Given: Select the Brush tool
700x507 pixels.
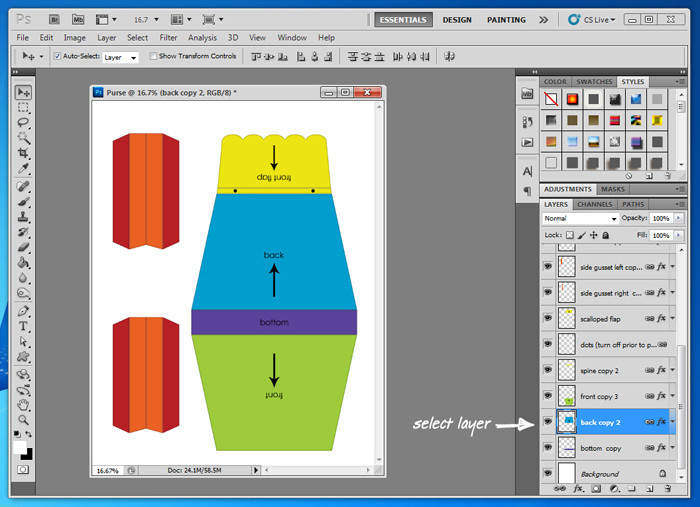Looking at the screenshot, I should pyautogui.click(x=23, y=201).
